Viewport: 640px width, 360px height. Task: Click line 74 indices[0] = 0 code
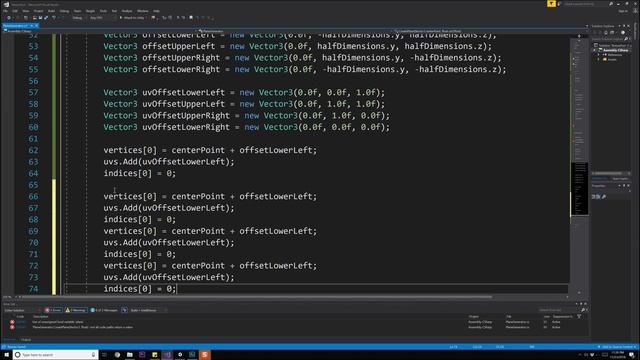140,289
